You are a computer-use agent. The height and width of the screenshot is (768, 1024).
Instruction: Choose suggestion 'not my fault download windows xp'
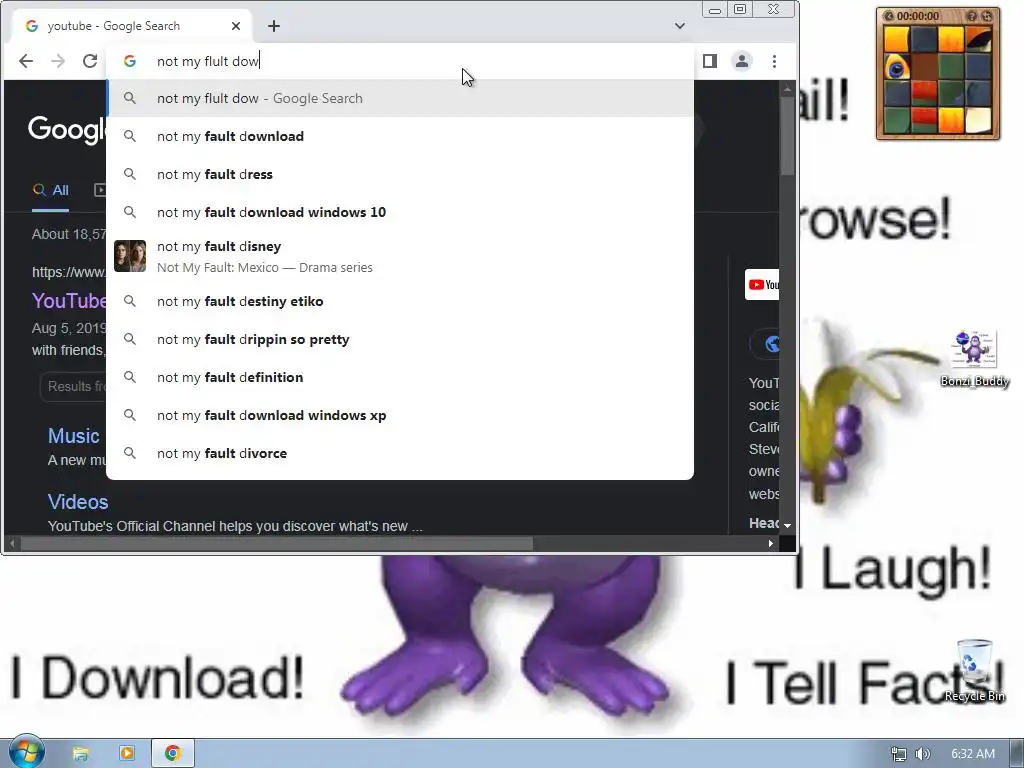coord(400,415)
